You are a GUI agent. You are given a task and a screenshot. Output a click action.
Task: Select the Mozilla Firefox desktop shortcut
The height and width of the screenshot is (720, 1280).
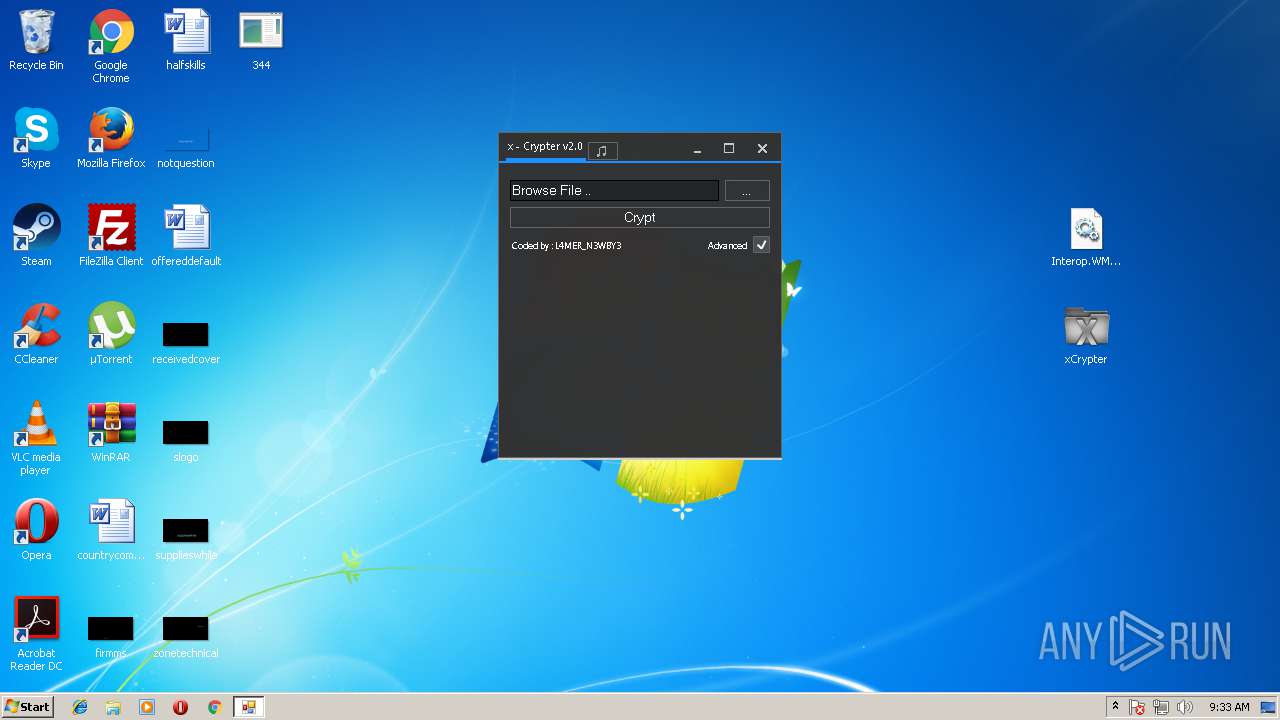pyautogui.click(x=111, y=138)
